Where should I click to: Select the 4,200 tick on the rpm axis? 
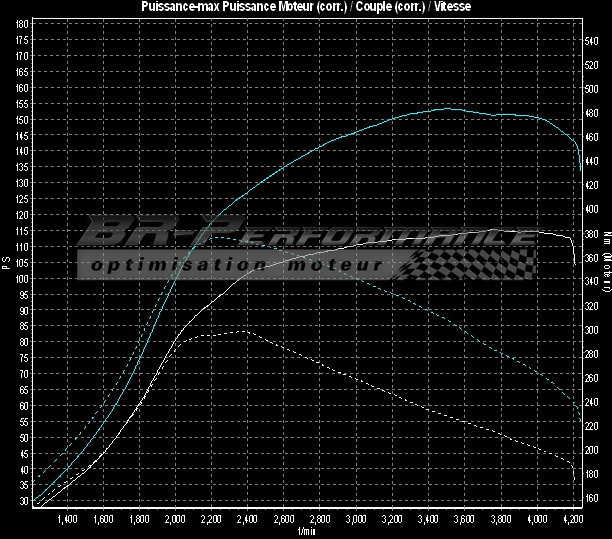[x=573, y=520]
